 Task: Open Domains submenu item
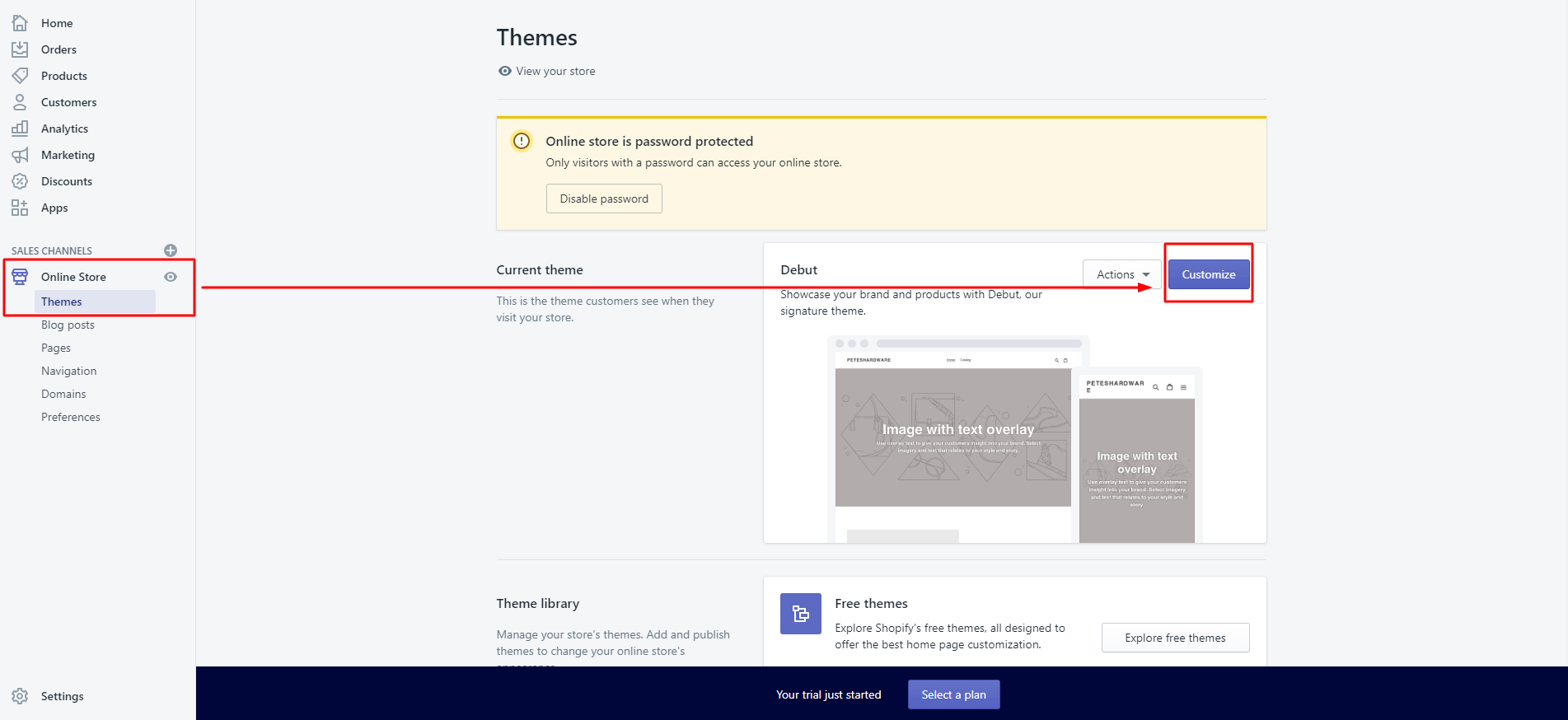pyautogui.click(x=63, y=394)
